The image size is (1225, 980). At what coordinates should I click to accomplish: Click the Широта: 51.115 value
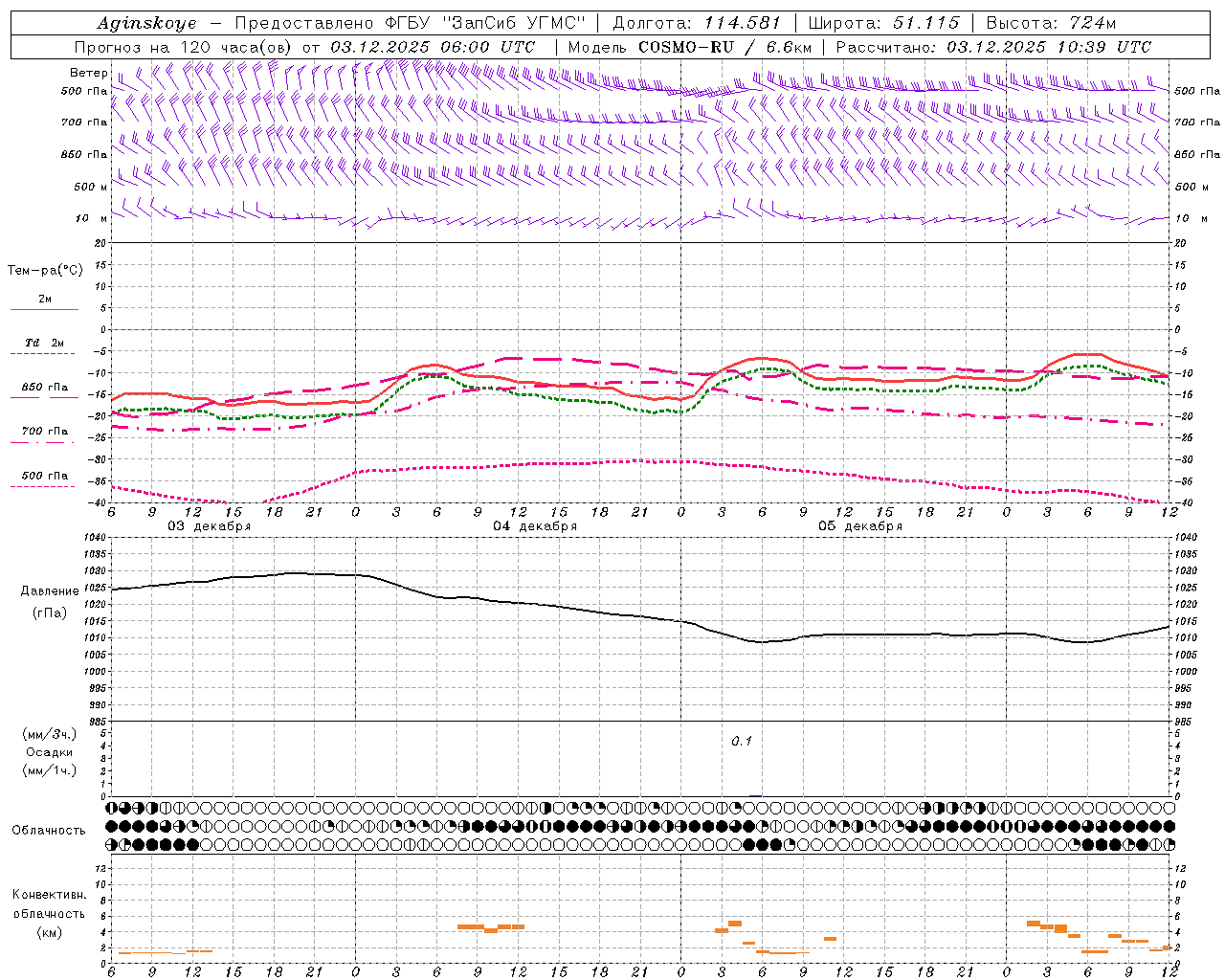[x=883, y=23]
